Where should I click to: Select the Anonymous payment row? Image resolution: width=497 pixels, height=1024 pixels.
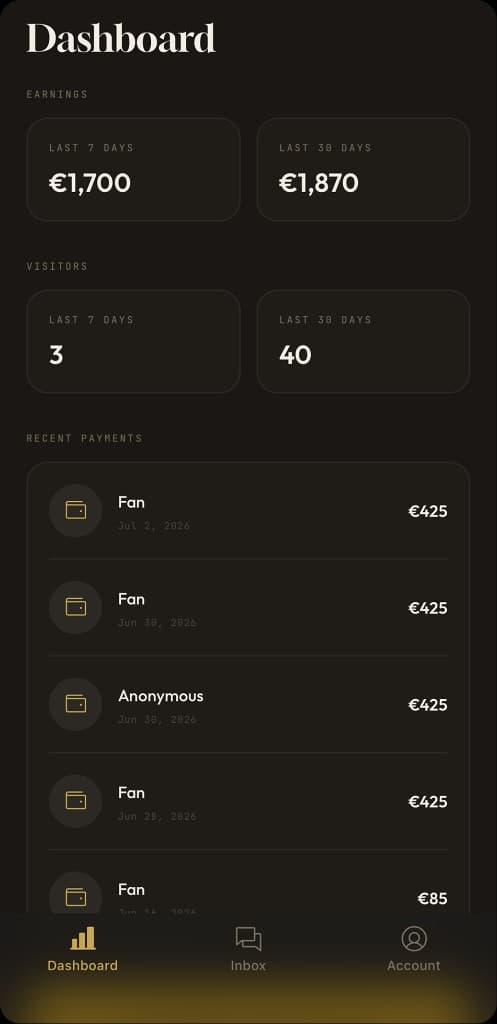tap(248, 704)
